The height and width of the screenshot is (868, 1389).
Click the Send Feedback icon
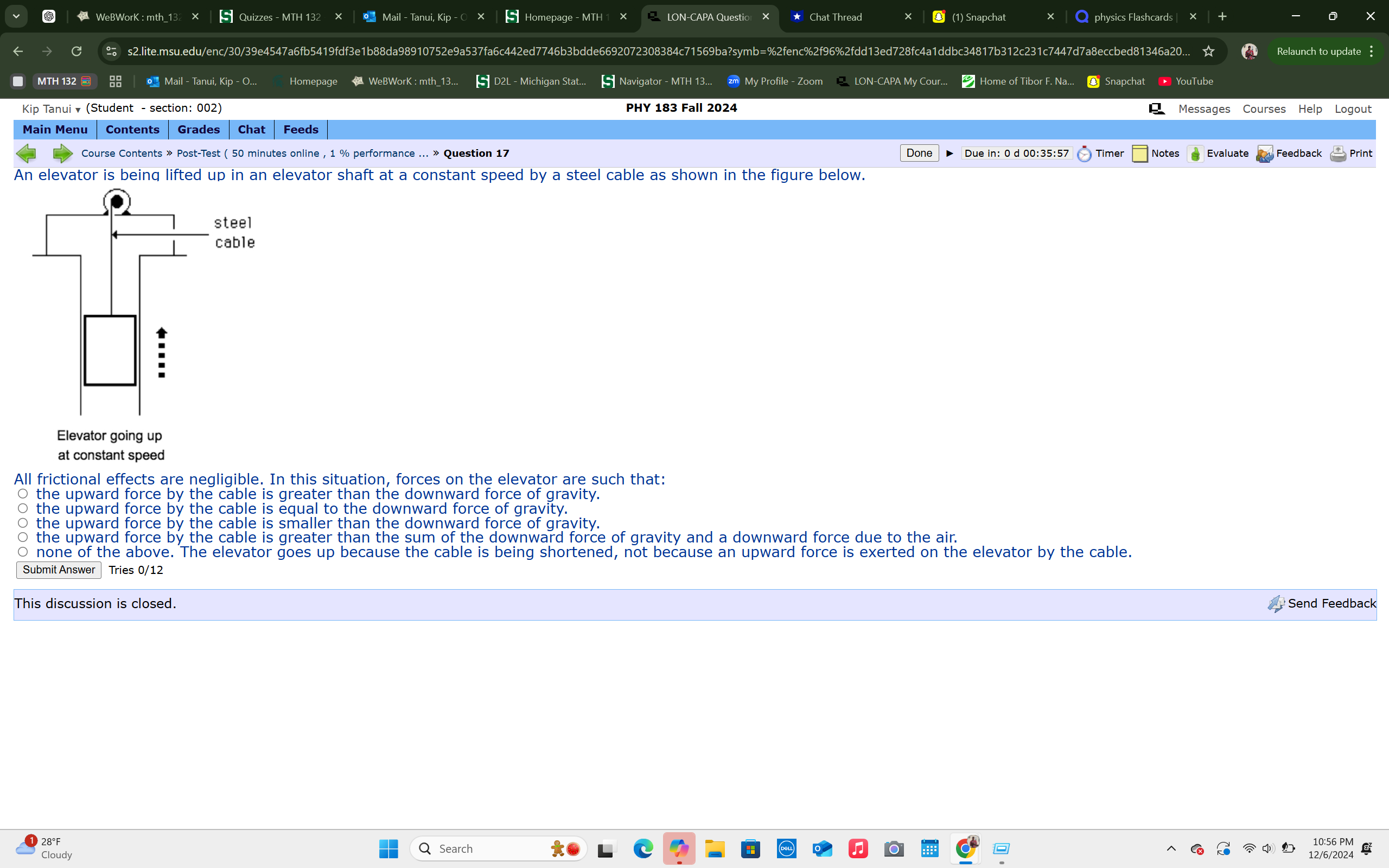1277,603
